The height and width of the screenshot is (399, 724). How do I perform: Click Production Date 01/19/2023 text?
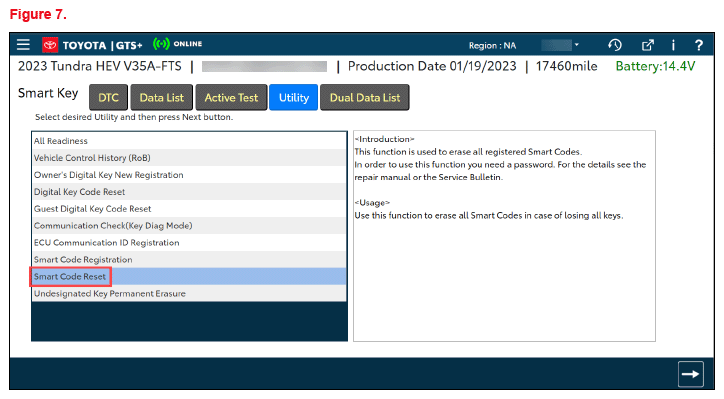tap(432, 66)
